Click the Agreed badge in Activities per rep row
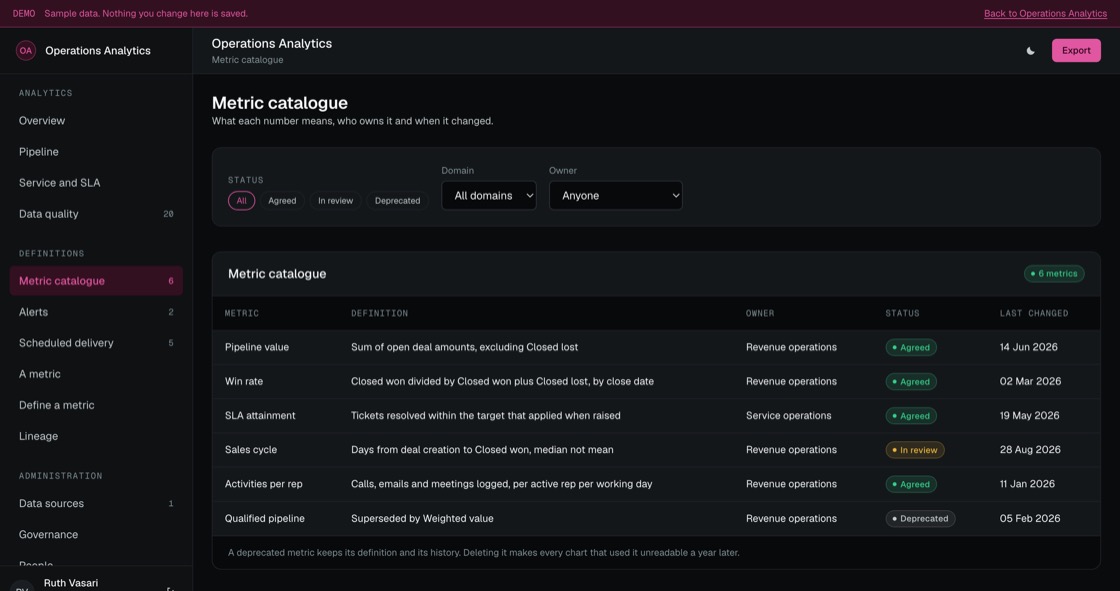This screenshot has height=591, width=1120. pyautogui.click(x=911, y=485)
